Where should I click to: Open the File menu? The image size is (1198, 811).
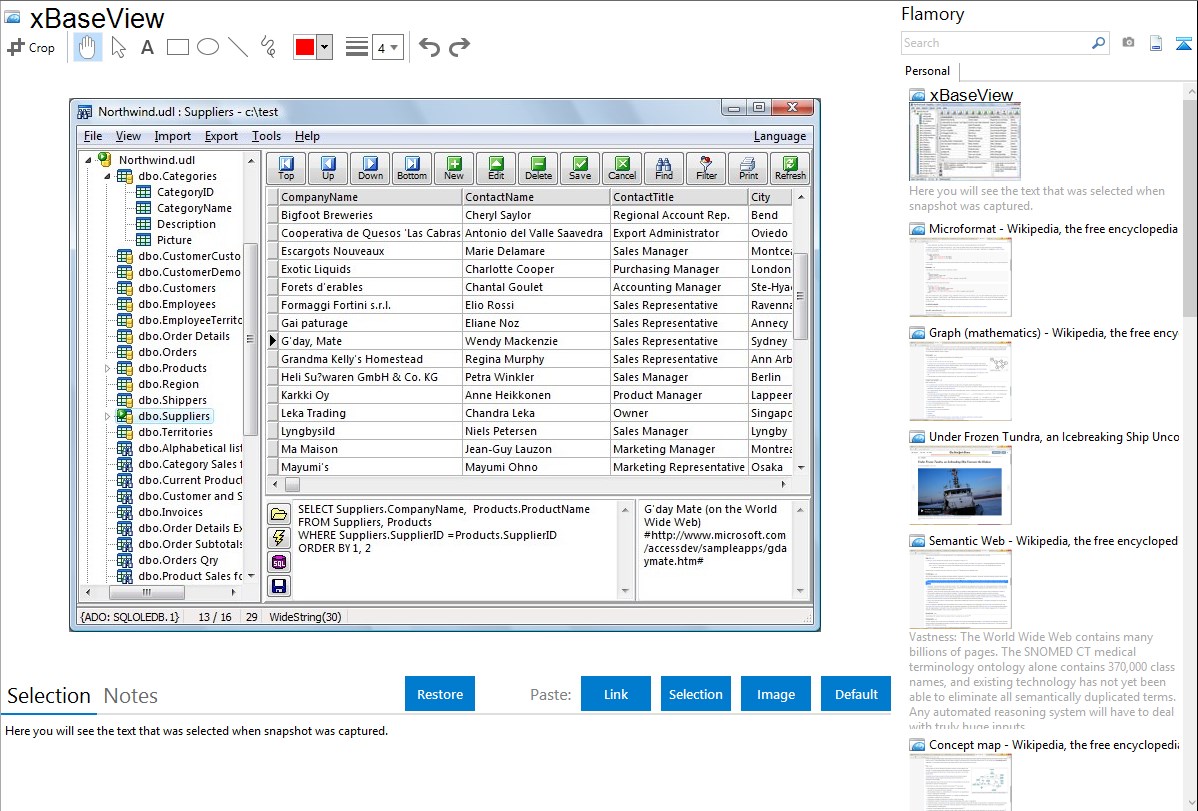coord(92,136)
